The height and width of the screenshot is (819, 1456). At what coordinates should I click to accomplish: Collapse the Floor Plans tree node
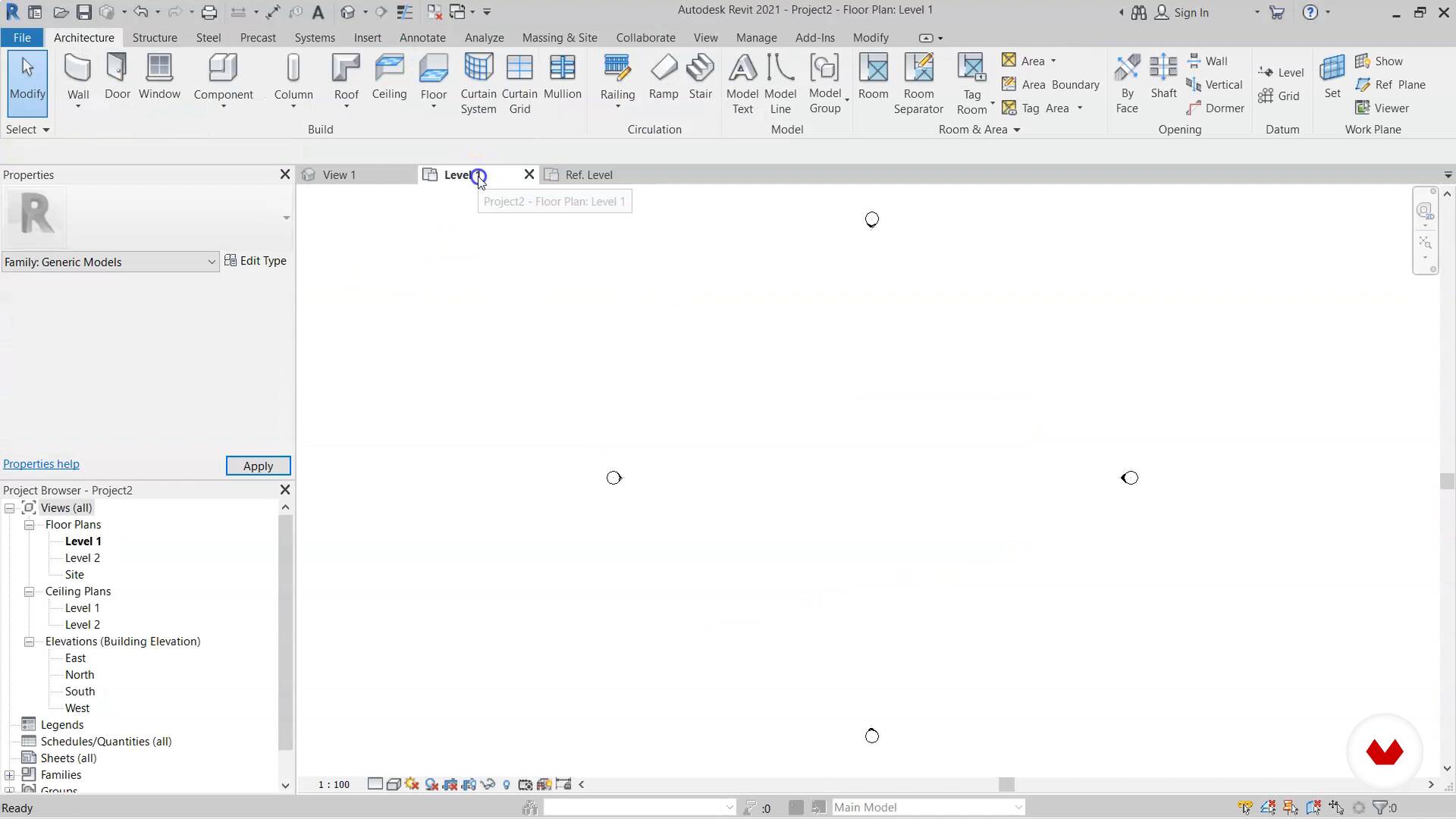click(x=29, y=525)
